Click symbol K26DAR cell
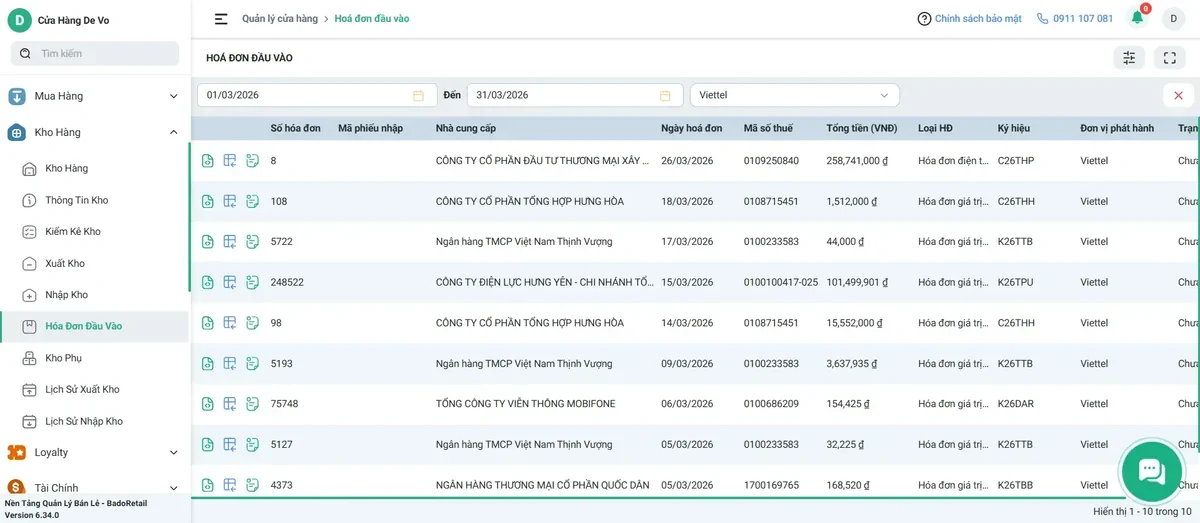 [1016, 404]
